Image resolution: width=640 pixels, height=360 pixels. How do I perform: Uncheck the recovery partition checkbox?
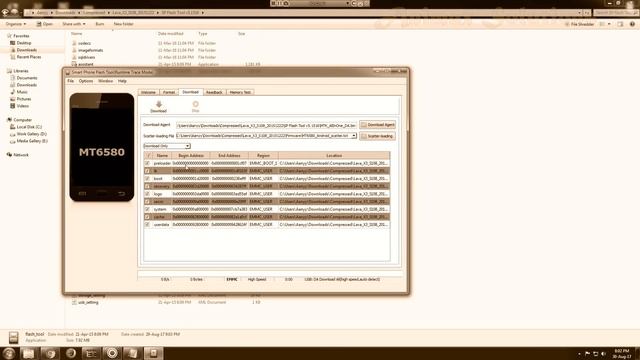(x=147, y=186)
